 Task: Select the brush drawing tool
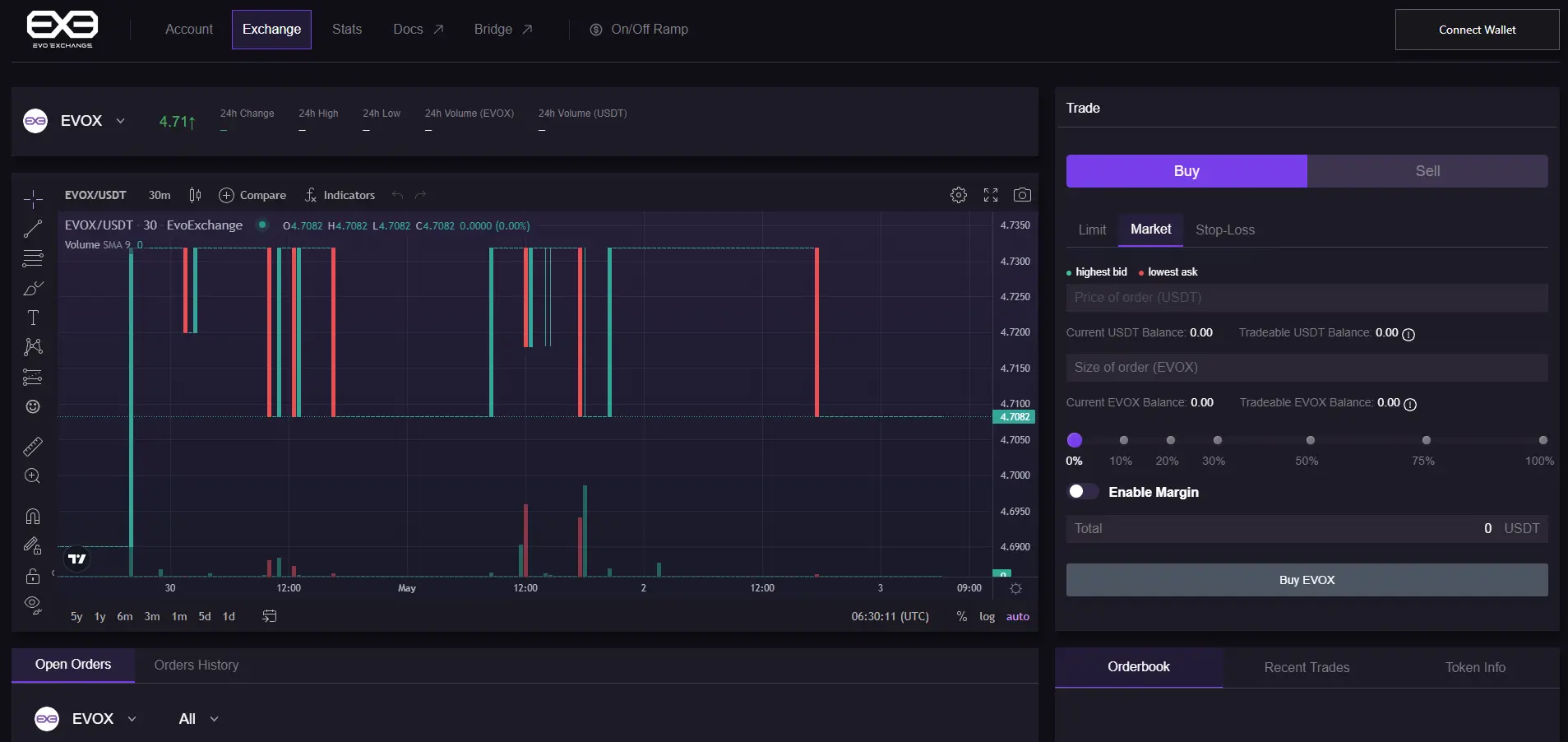33,288
